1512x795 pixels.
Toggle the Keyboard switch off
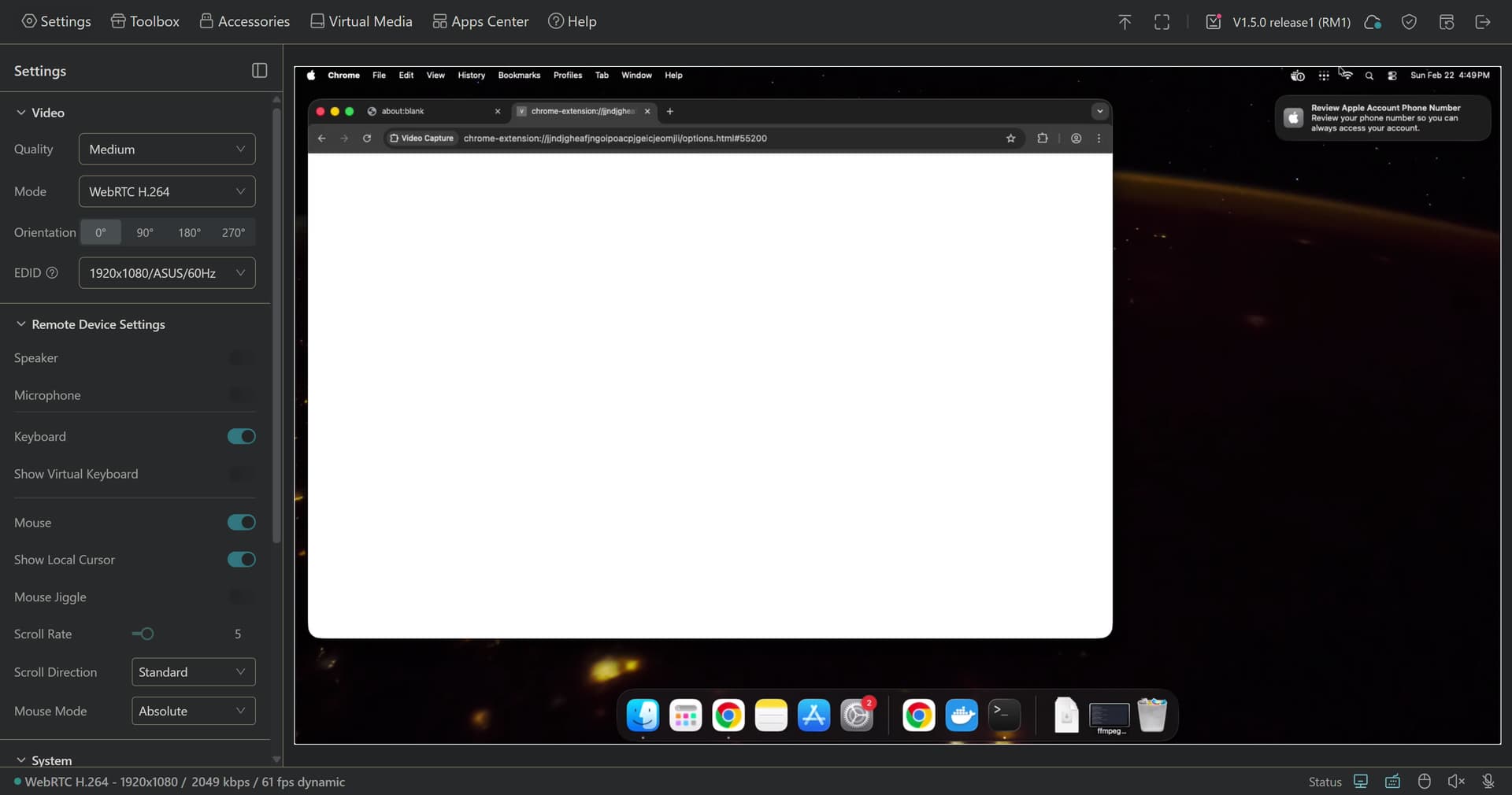pos(241,437)
